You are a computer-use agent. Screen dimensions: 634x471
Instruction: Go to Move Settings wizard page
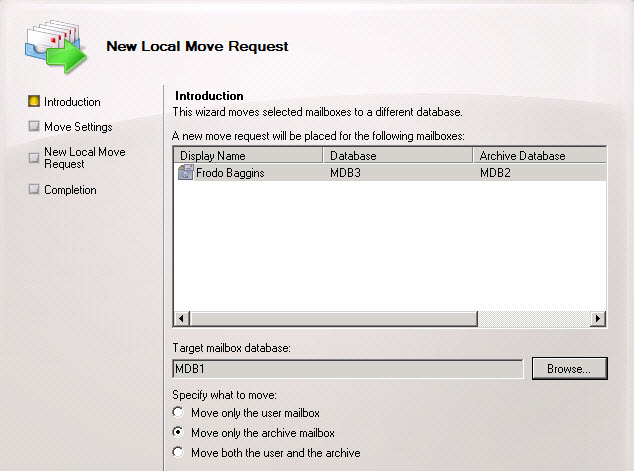point(78,127)
